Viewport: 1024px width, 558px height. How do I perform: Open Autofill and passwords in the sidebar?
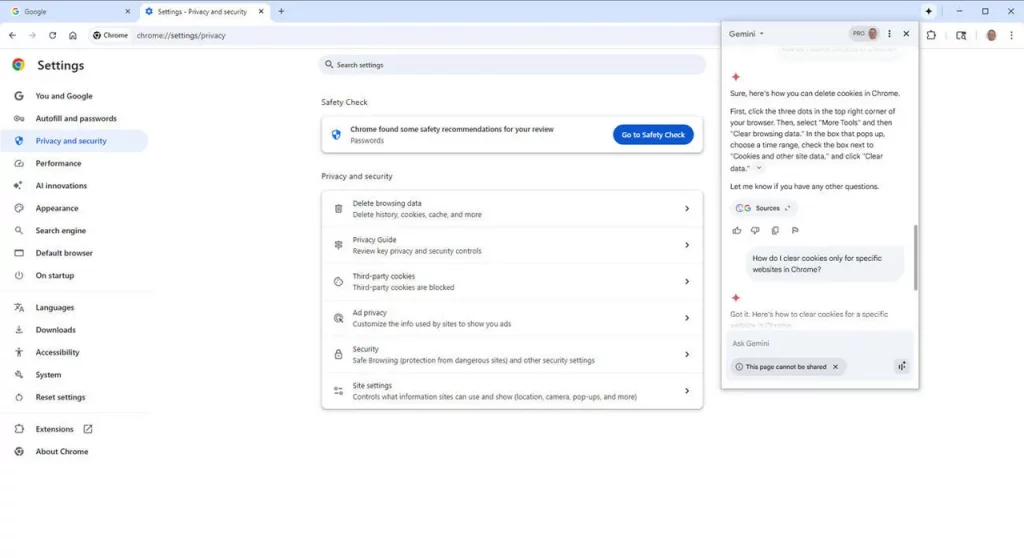76,118
